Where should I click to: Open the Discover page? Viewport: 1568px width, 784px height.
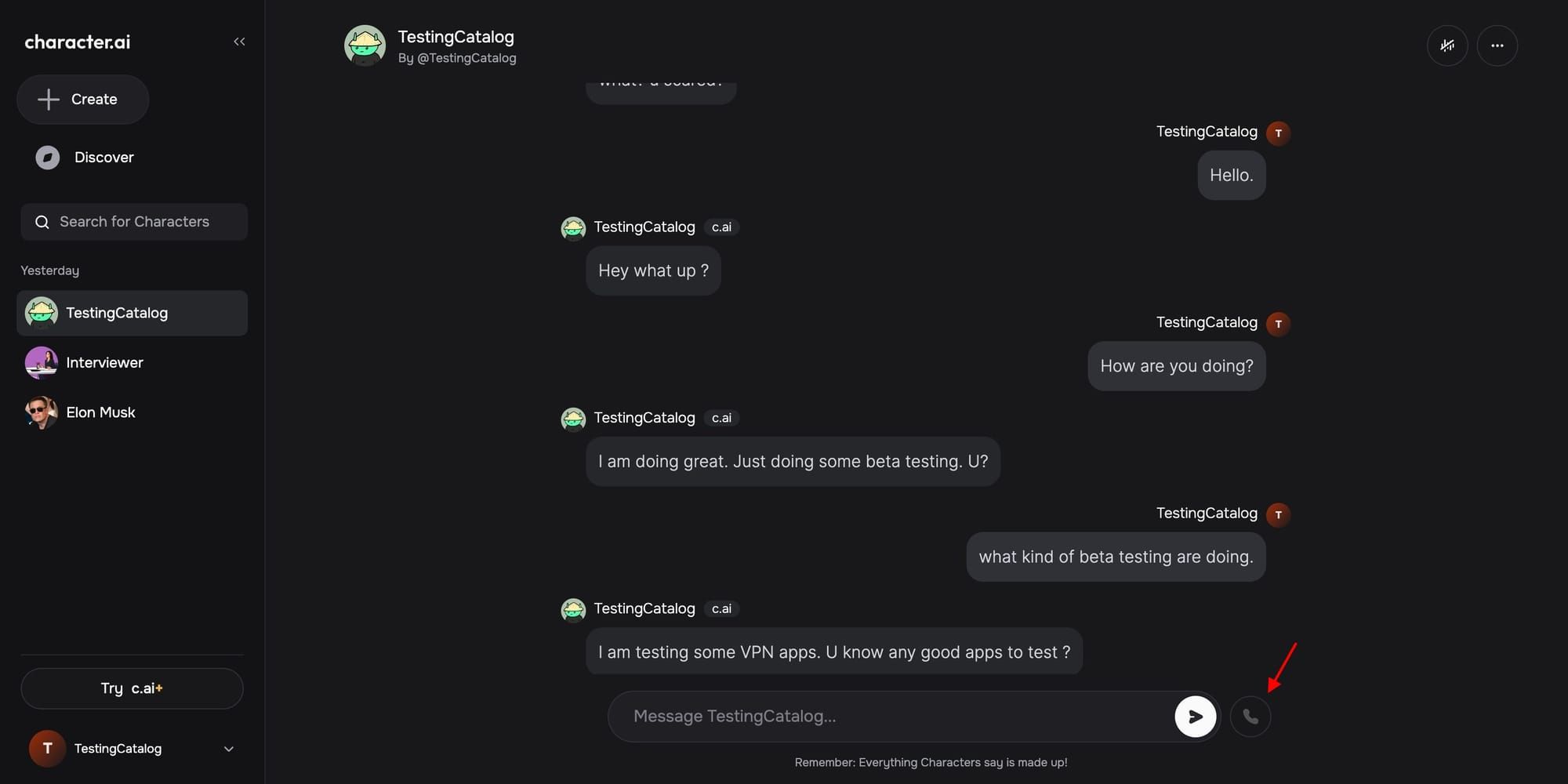103,157
